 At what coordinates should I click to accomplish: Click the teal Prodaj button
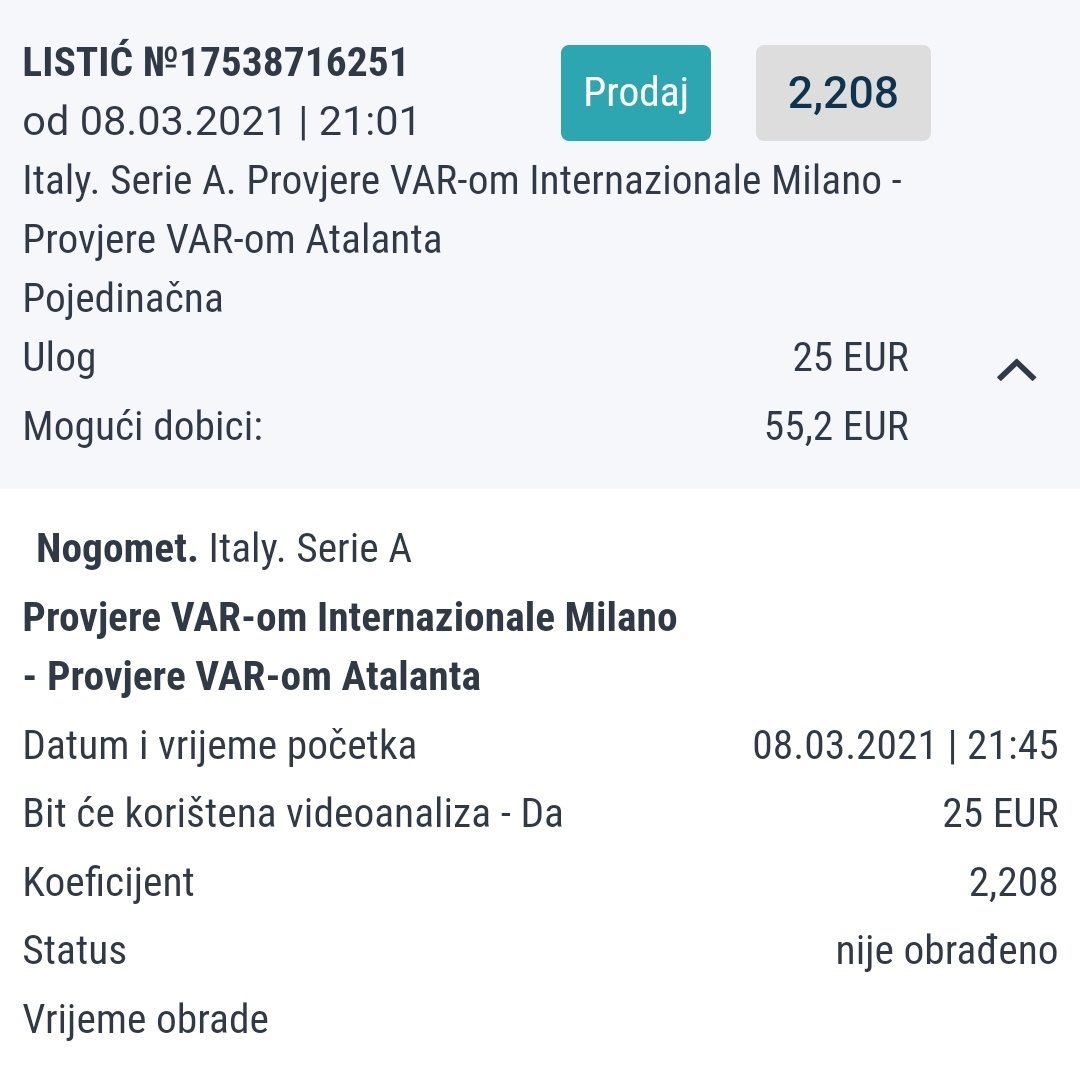pos(635,93)
